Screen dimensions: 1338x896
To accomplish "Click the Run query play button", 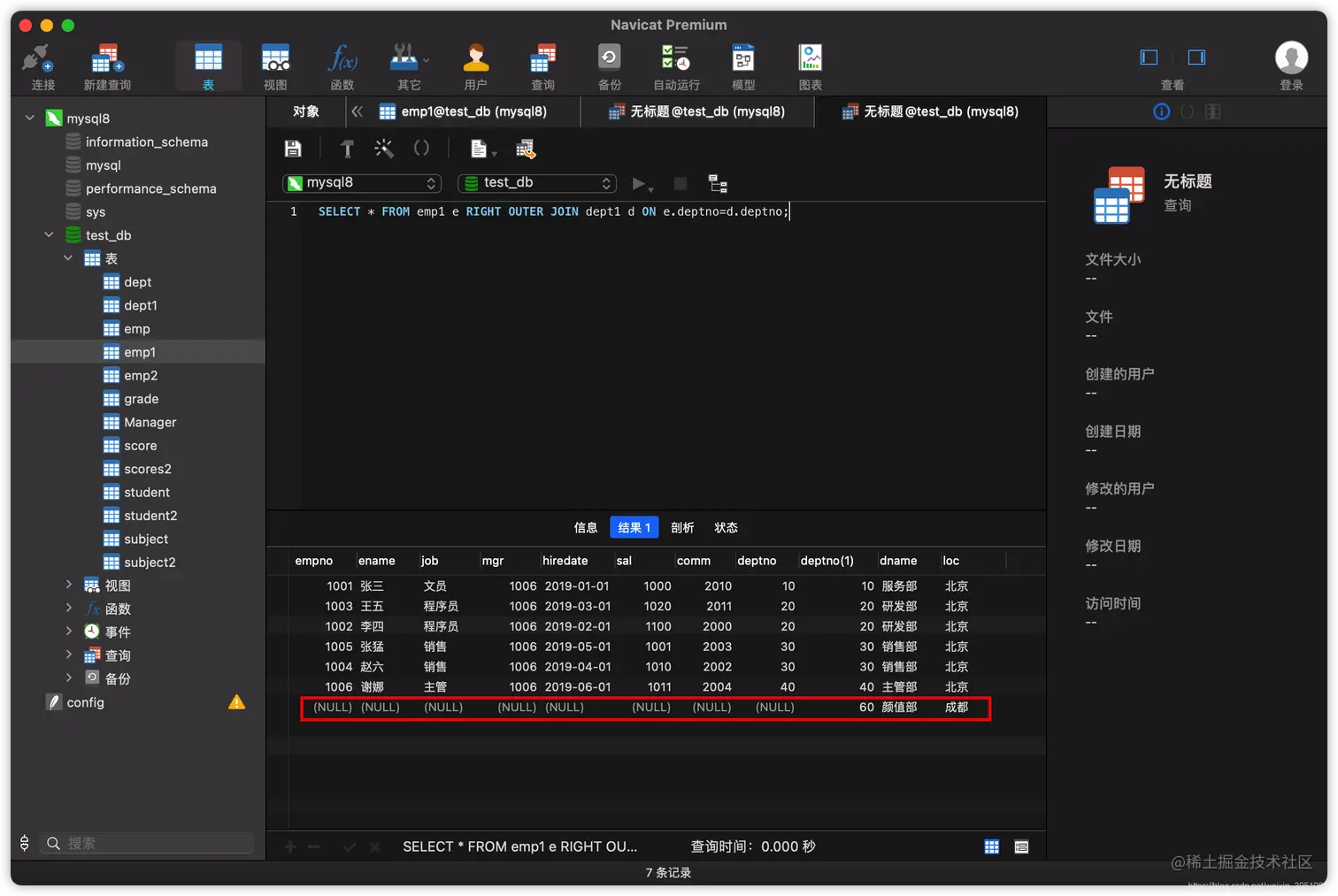I will click(x=641, y=184).
